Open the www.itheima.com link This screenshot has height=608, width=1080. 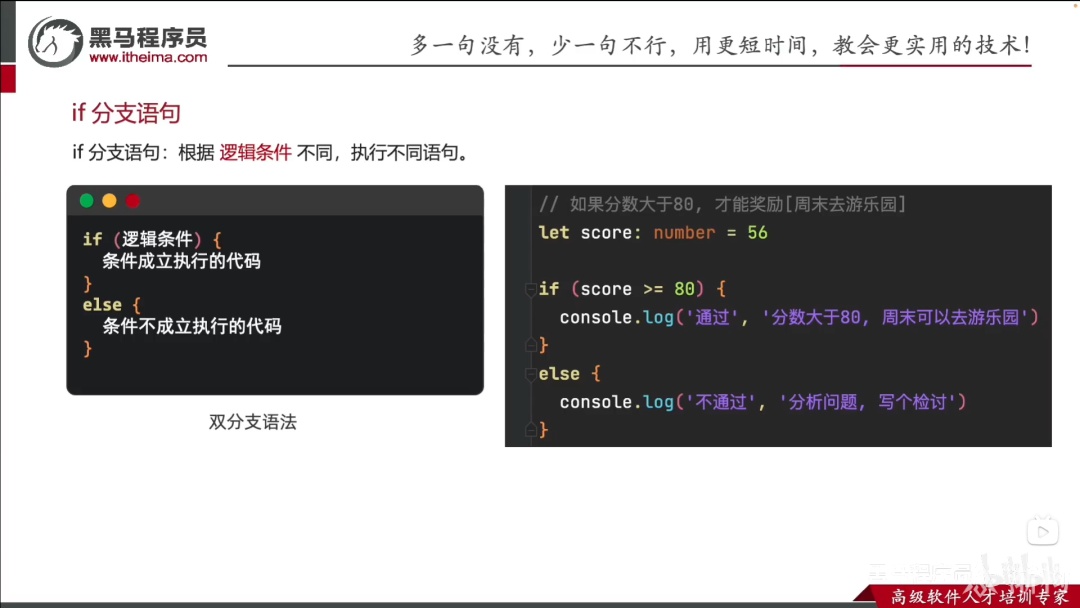click(148, 57)
